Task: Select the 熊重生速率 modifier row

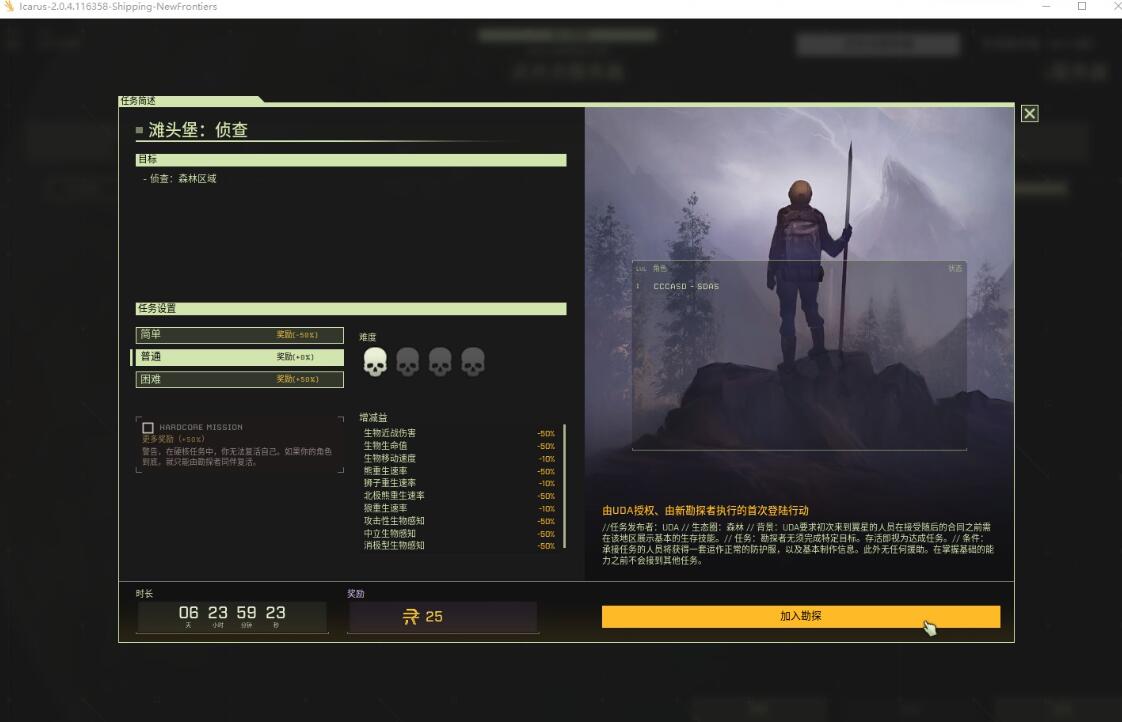Action: point(459,471)
